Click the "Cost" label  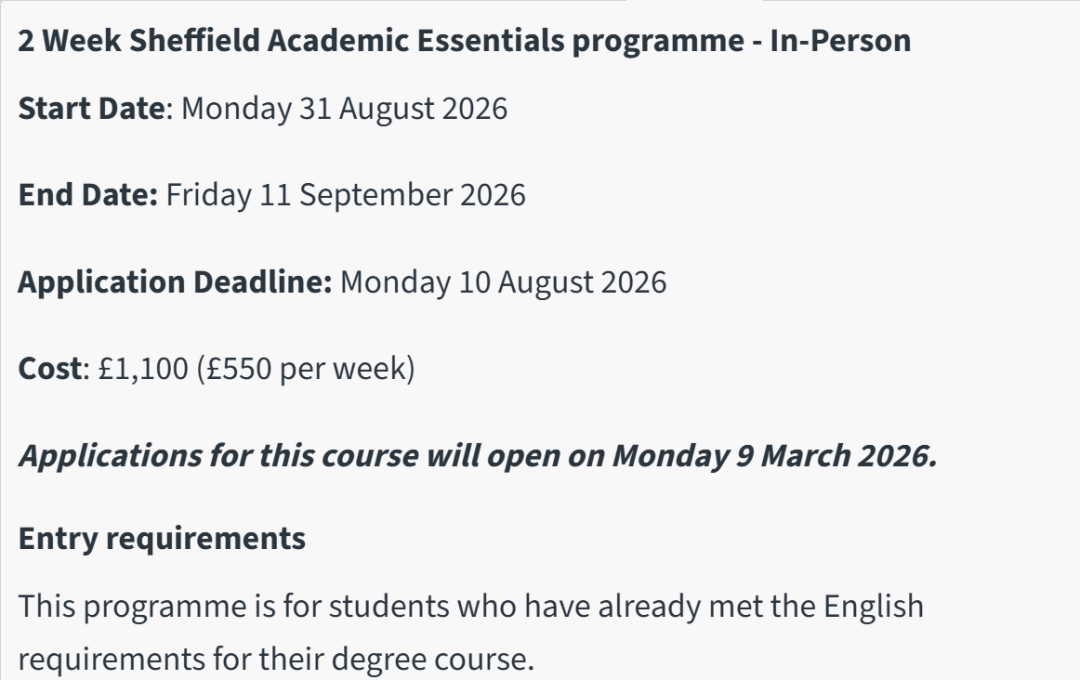pos(48,369)
